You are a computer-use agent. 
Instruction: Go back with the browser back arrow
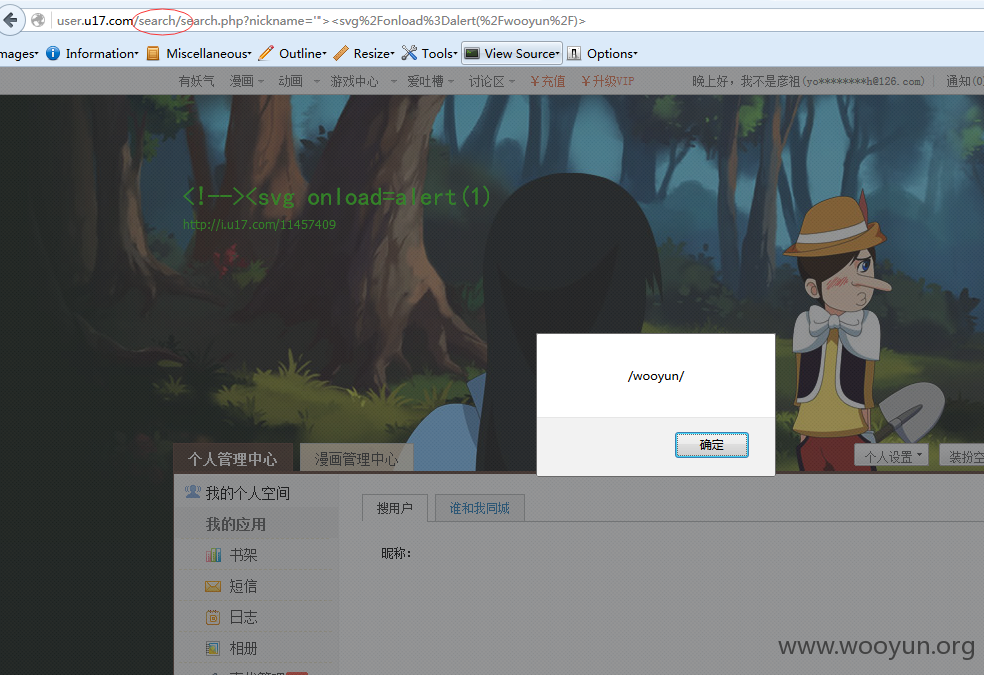(11, 20)
